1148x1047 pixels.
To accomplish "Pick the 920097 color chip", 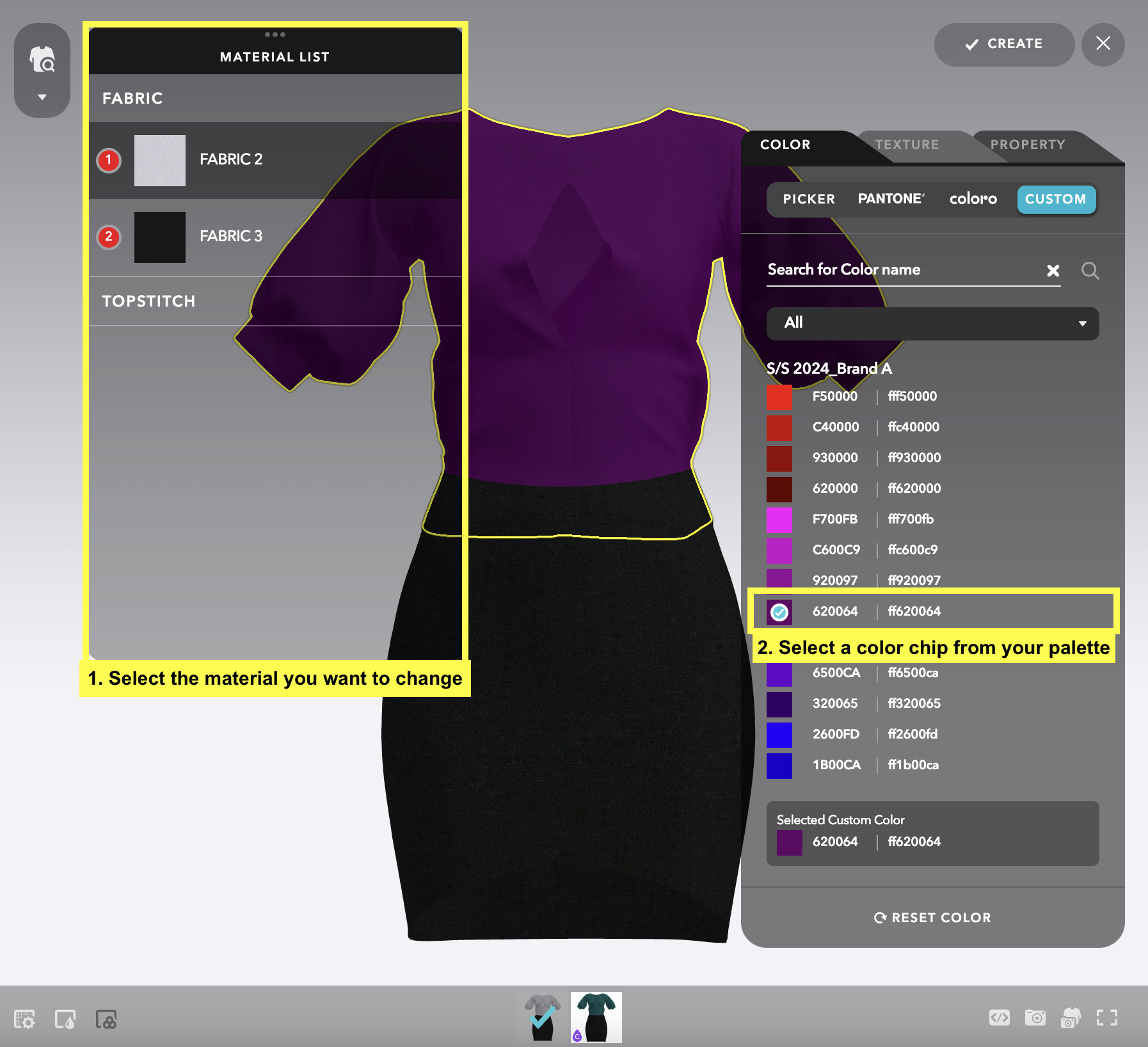I will [x=779, y=579].
